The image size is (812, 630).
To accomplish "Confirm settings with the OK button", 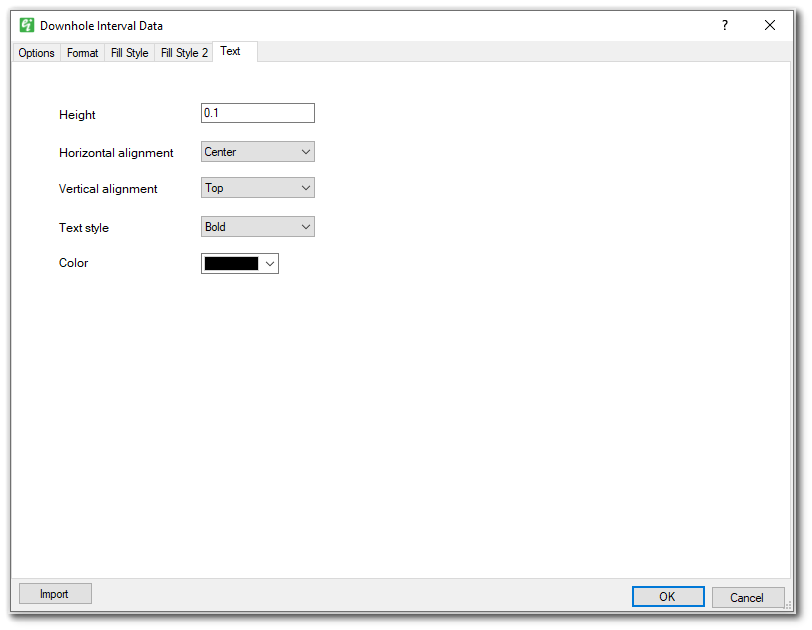I will (x=667, y=596).
